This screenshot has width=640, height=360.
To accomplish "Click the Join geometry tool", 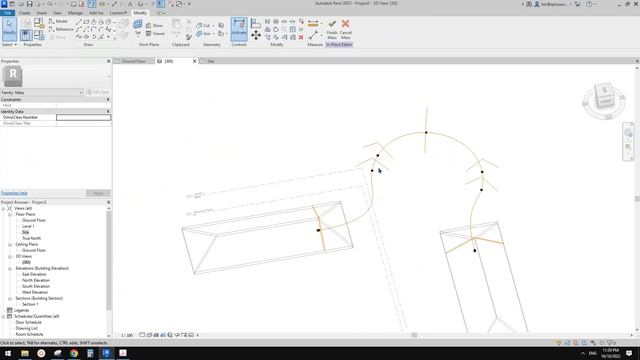I will pyautogui.click(x=204, y=33).
